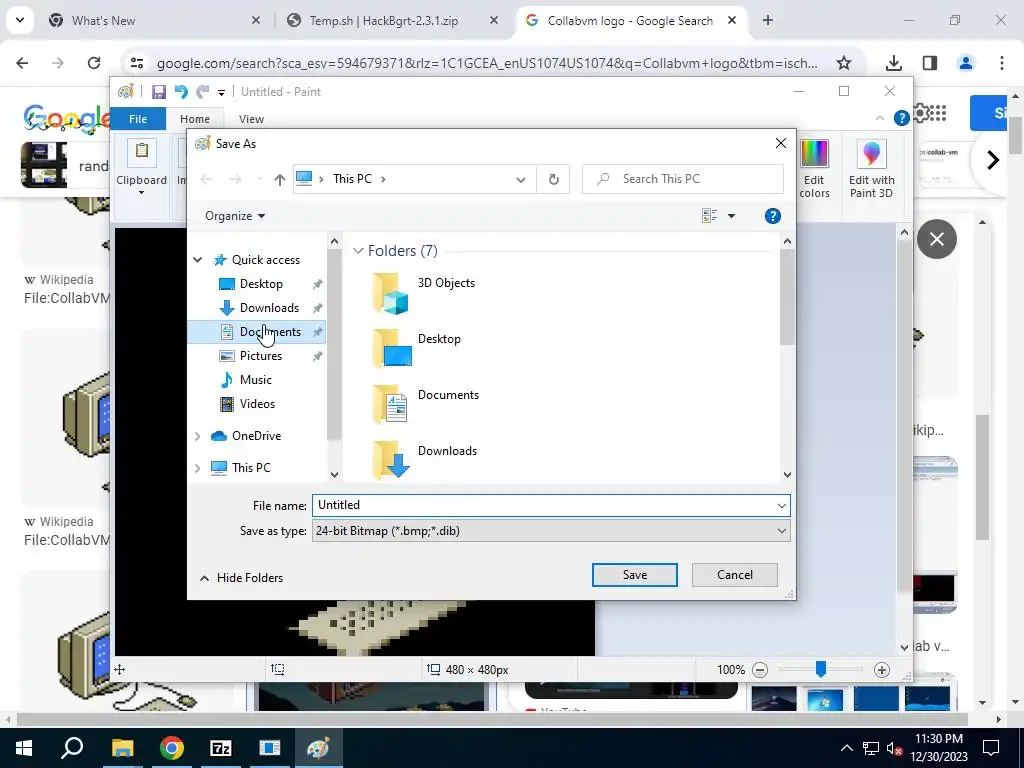Open Chrome three-dot menu
The width and height of the screenshot is (1024, 768).
coord(1002,63)
